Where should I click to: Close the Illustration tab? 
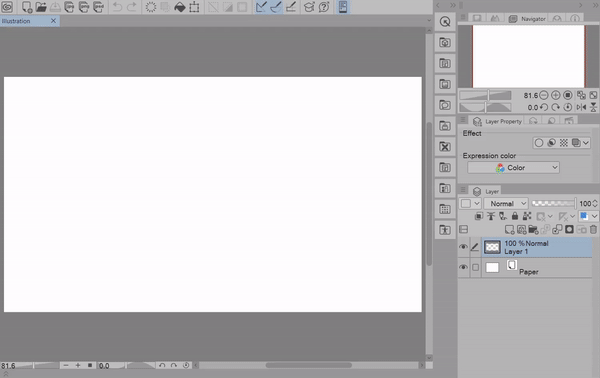(54, 21)
